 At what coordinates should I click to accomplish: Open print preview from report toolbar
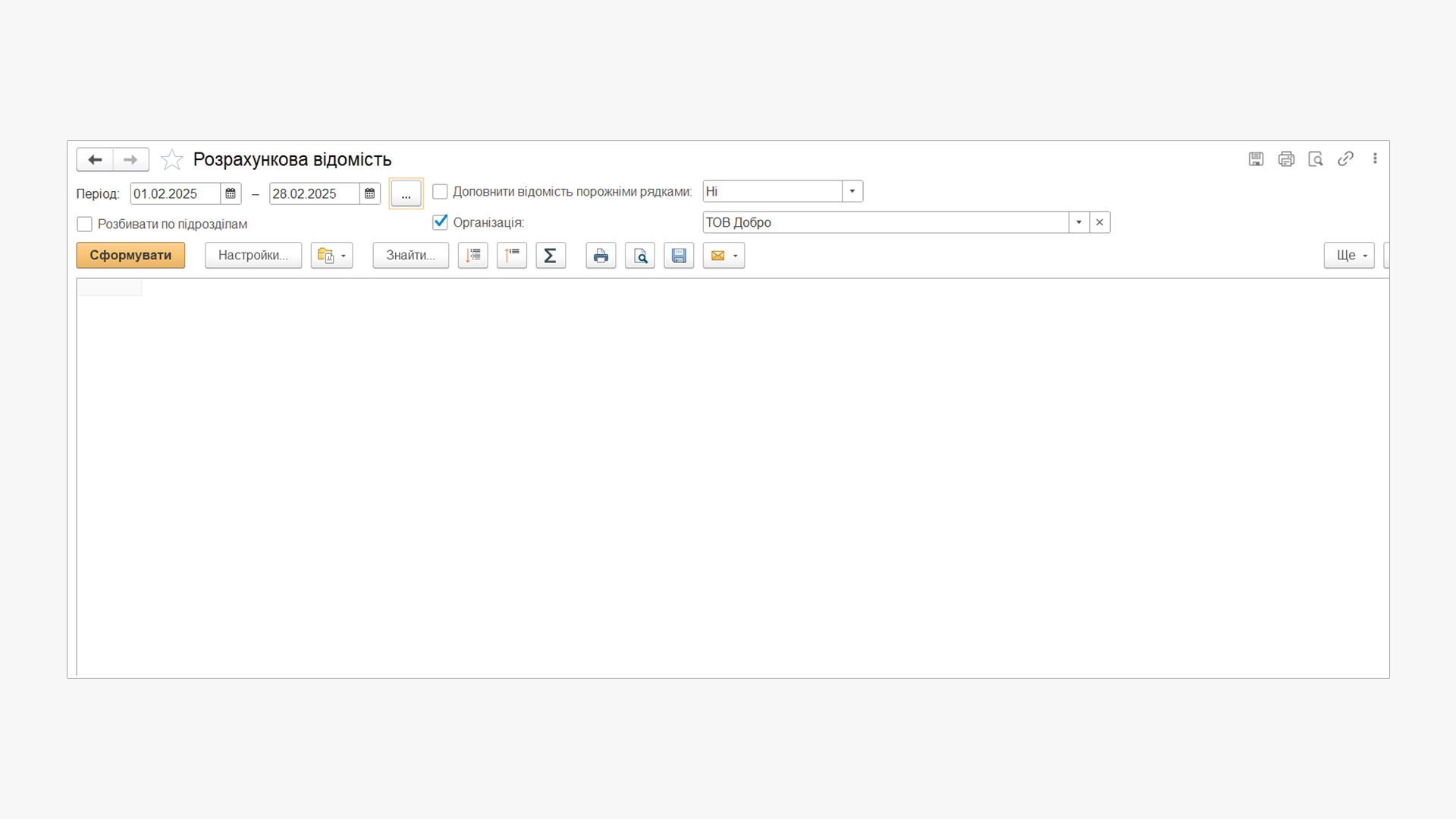pyautogui.click(x=640, y=256)
